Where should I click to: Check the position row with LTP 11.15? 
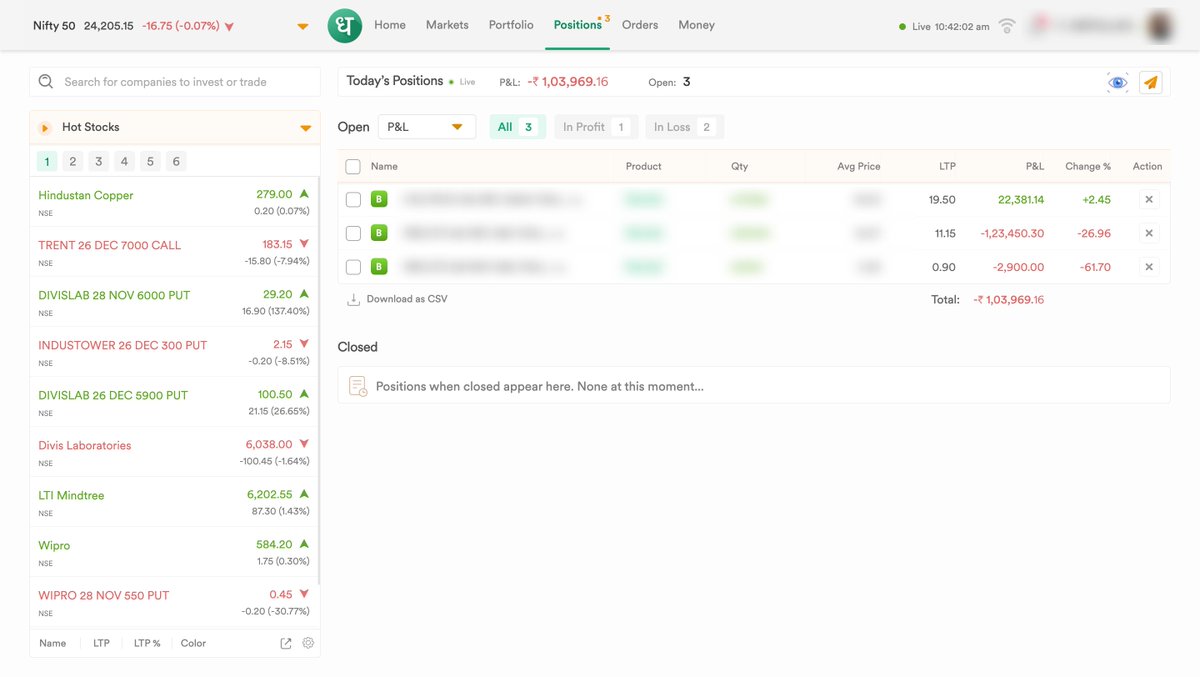point(353,233)
